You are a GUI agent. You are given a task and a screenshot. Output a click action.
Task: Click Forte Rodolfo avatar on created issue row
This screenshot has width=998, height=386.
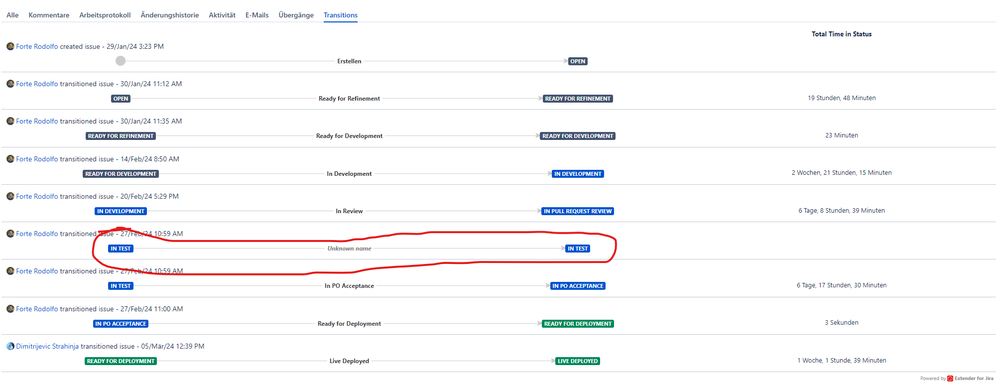pyautogui.click(x=10, y=46)
